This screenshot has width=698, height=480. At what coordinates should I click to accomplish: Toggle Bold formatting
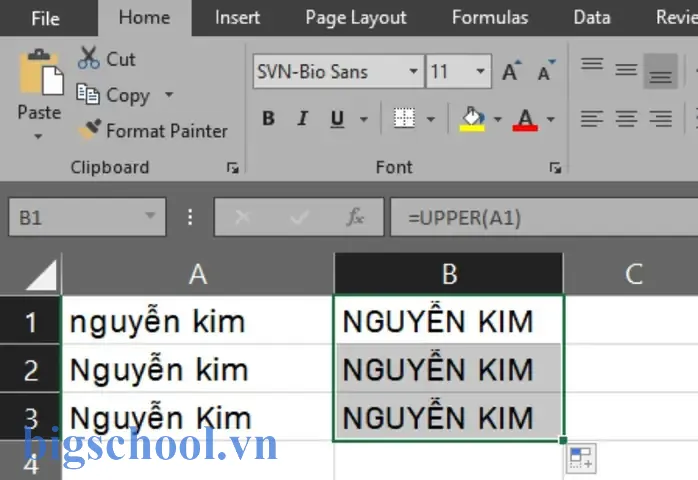pyautogui.click(x=268, y=118)
